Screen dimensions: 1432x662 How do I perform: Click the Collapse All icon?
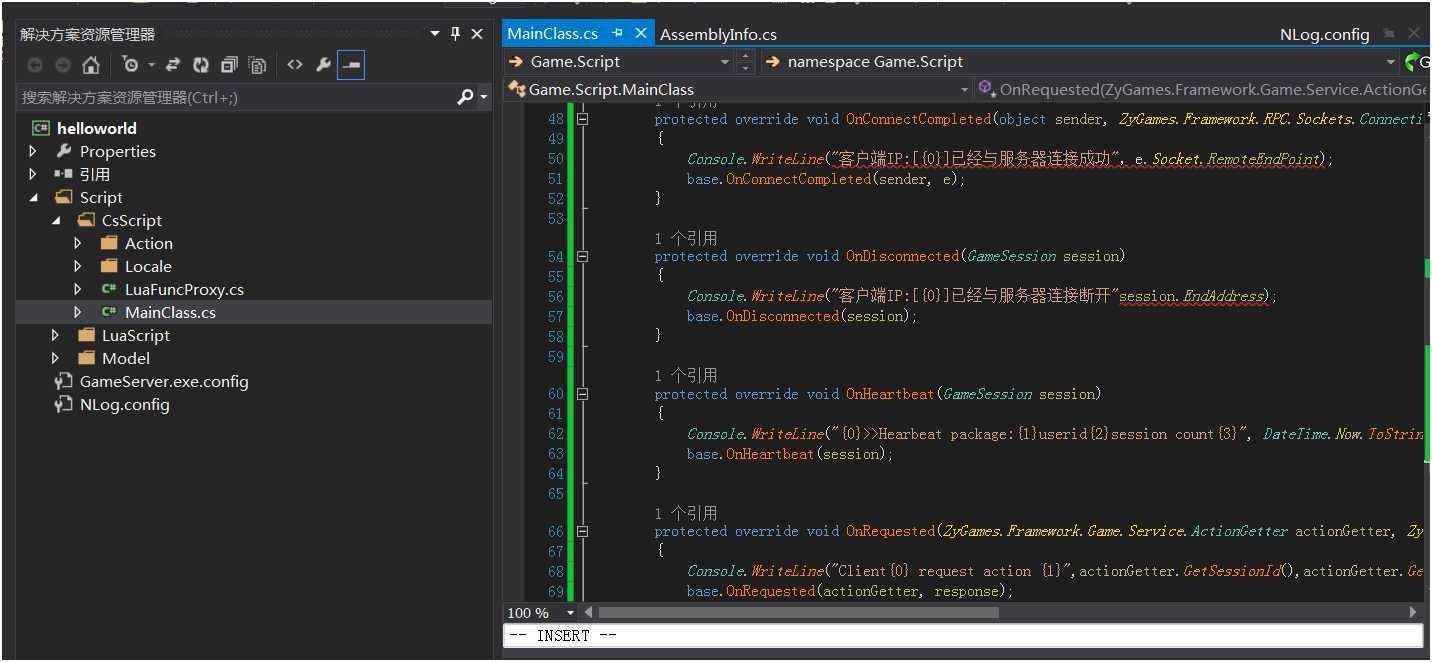229,65
